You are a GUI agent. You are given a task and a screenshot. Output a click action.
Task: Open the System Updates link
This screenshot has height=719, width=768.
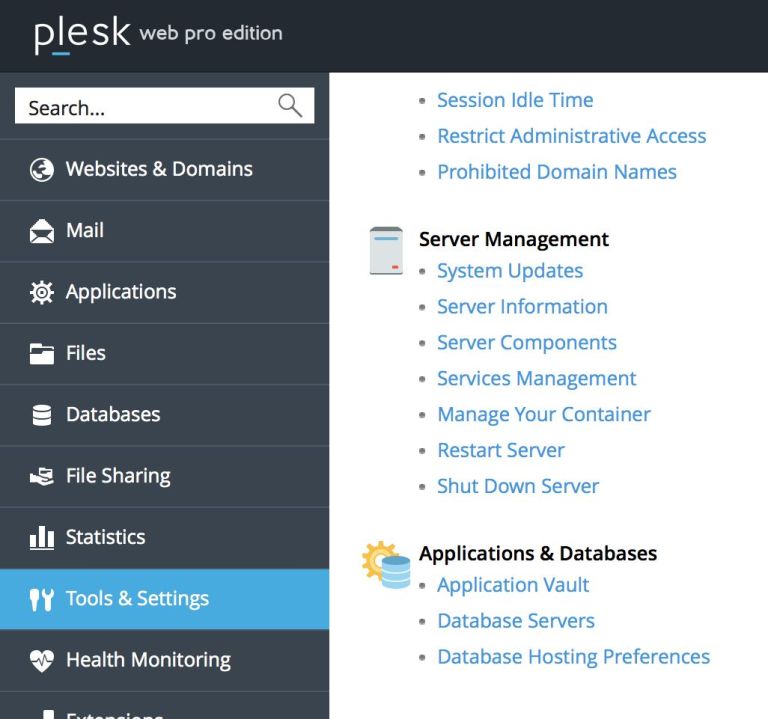(510, 271)
